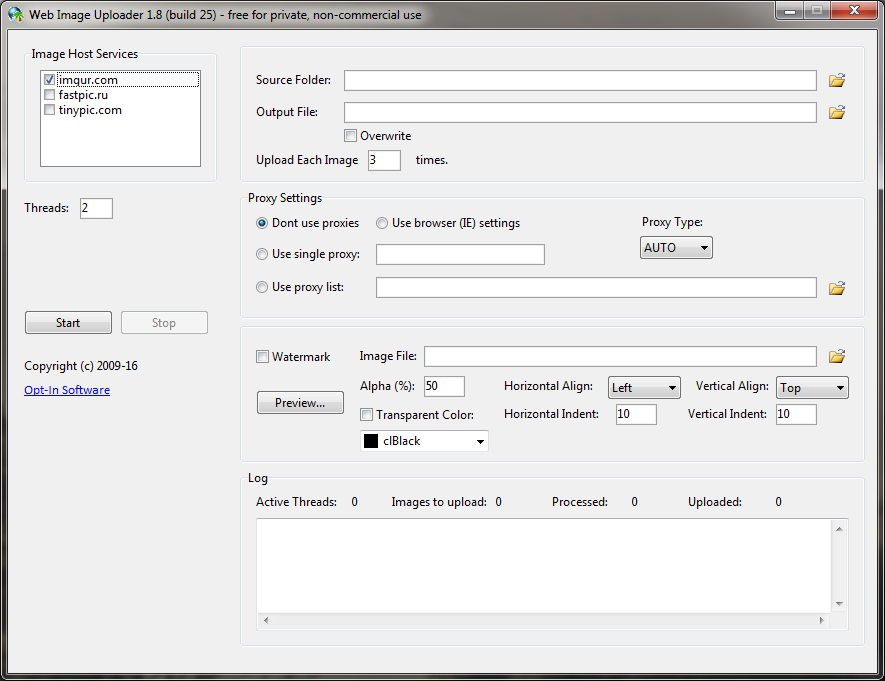Click the 'Uploaded:' label in the Log
The width and height of the screenshot is (885, 681).
[x=715, y=502]
